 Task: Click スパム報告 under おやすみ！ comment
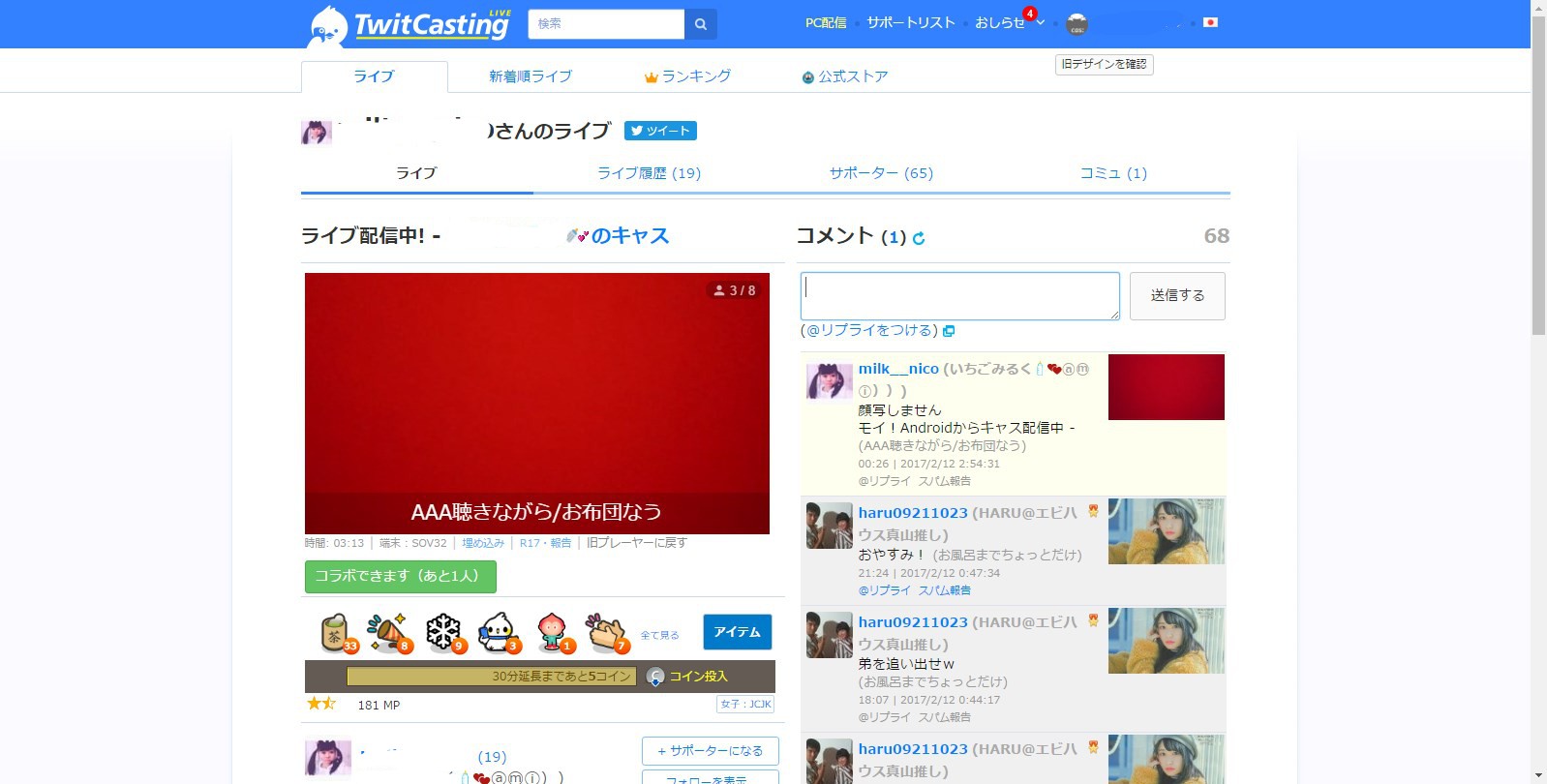tap(945, 590)
